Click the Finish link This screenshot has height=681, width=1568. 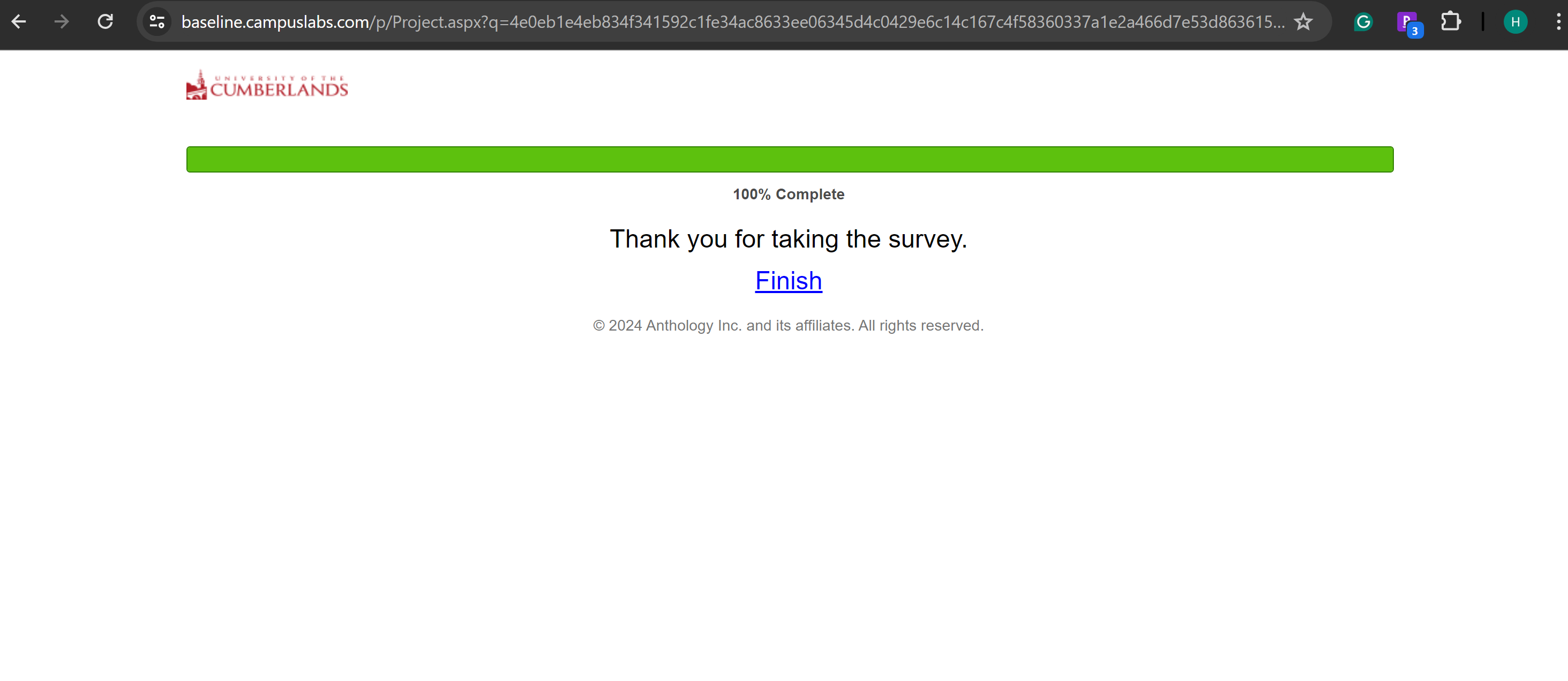coord(788,281)
